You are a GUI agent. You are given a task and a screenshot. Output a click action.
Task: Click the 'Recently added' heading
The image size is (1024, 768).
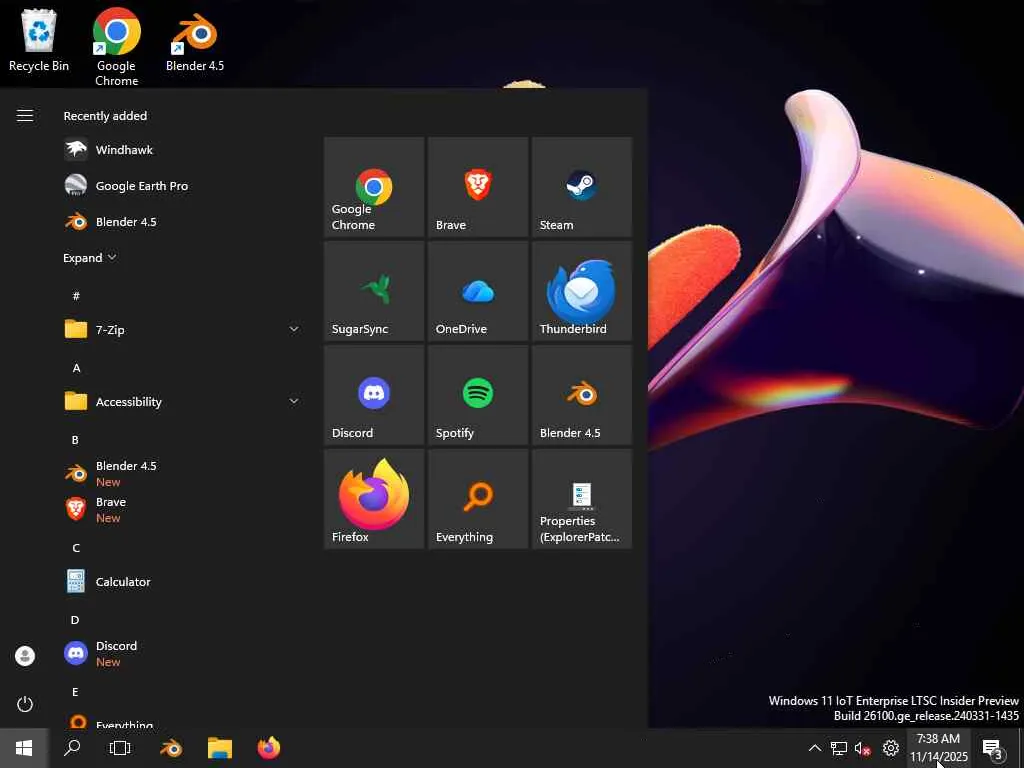pyautogui.click(x=105, y=116)
